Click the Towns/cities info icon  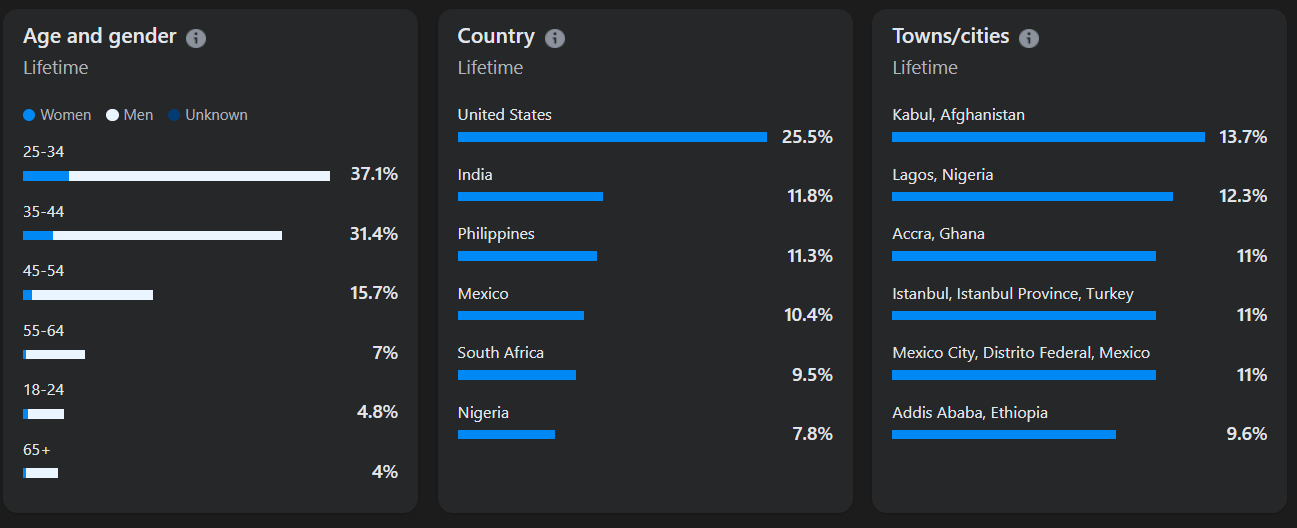pyautogui.click(x=1028, y=38)
